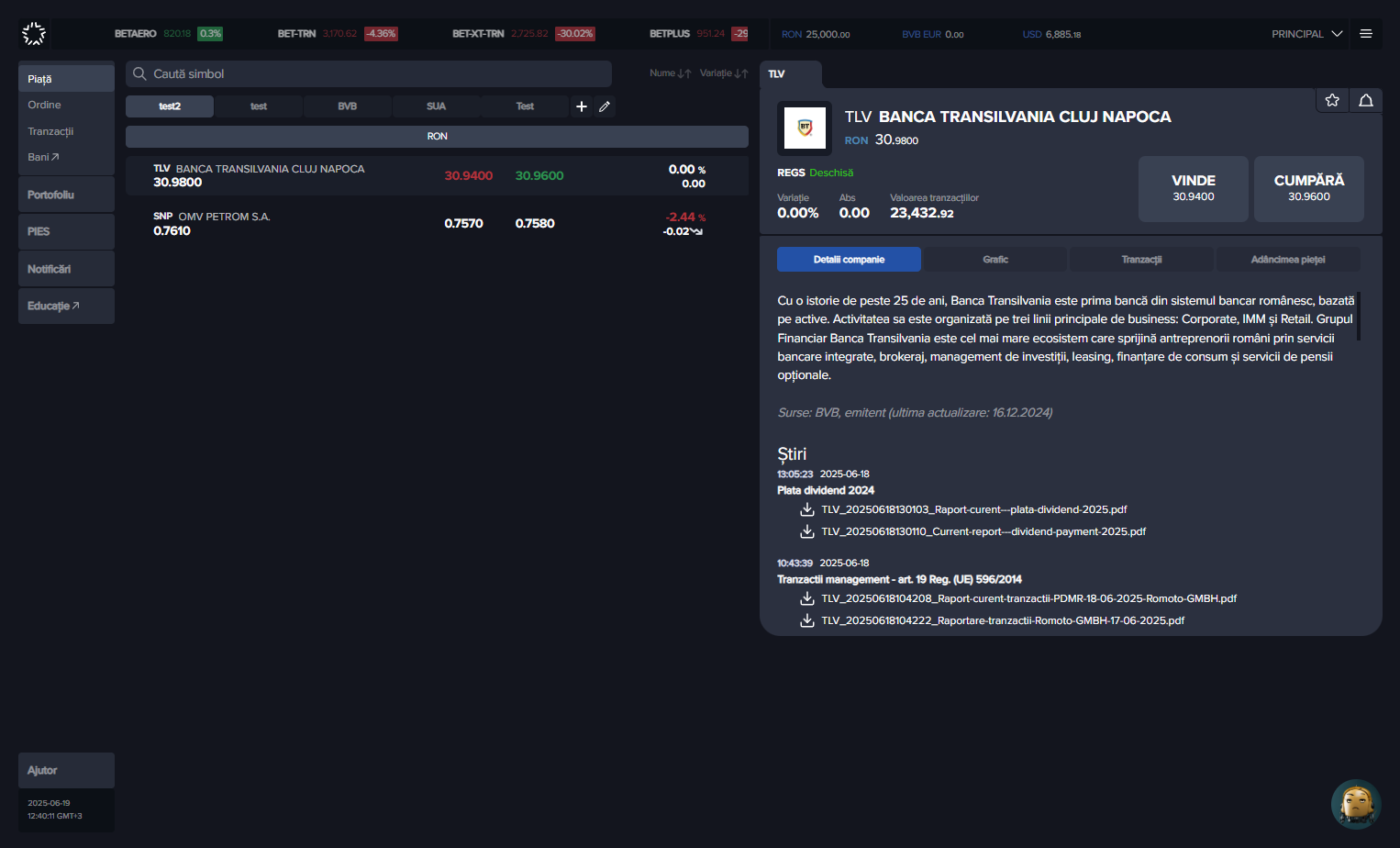This screenshot has height=848, width=1400.
Task: Select the TLV instrument tab
Action: (x=790, y=74)
